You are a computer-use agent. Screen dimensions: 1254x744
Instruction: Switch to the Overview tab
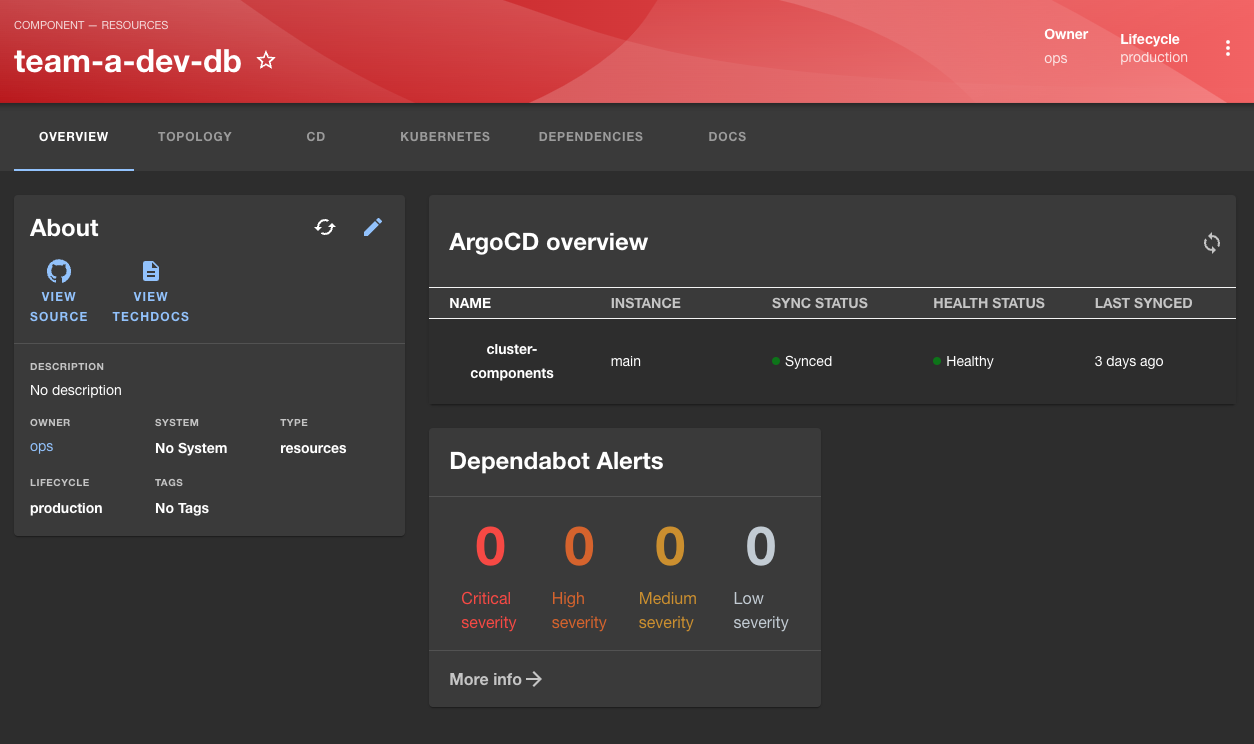point(74,137)
